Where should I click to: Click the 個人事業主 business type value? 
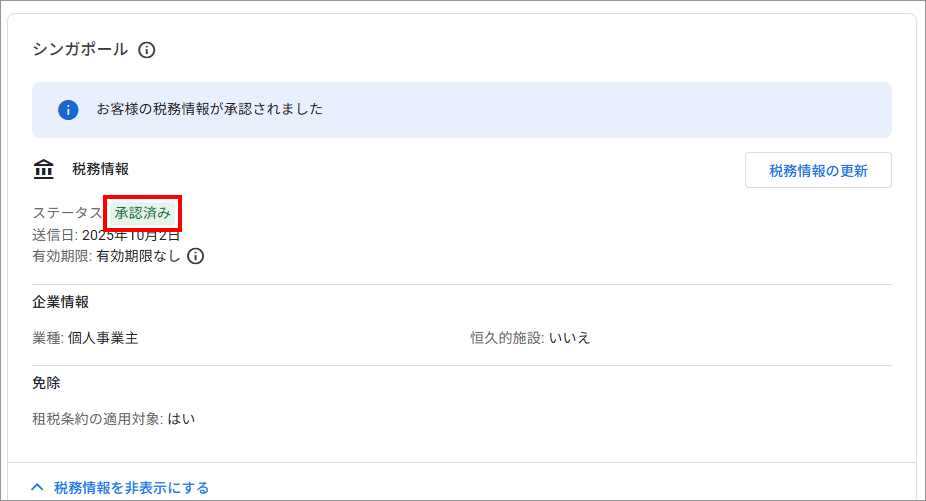point(103,338)
